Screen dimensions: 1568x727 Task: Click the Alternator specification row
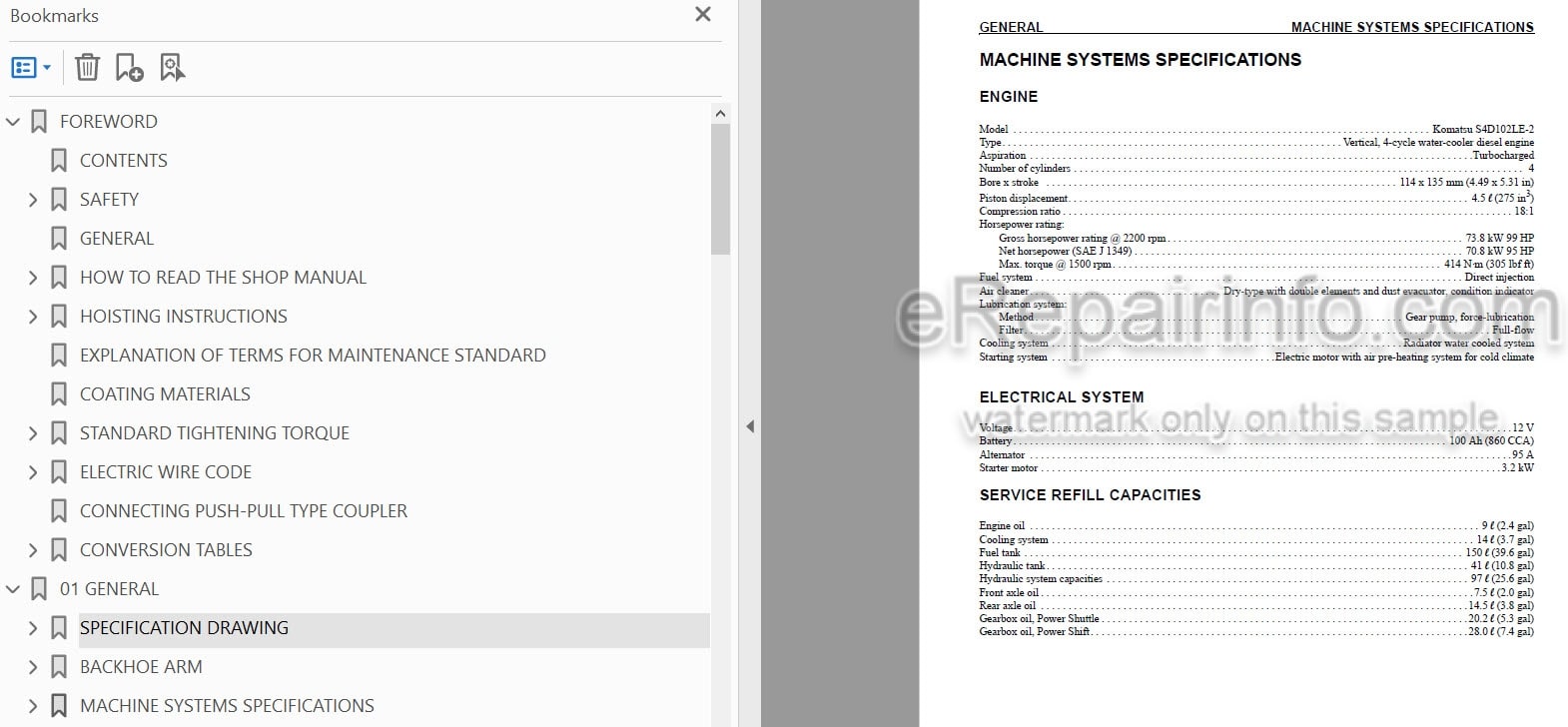pos(1256,454)
